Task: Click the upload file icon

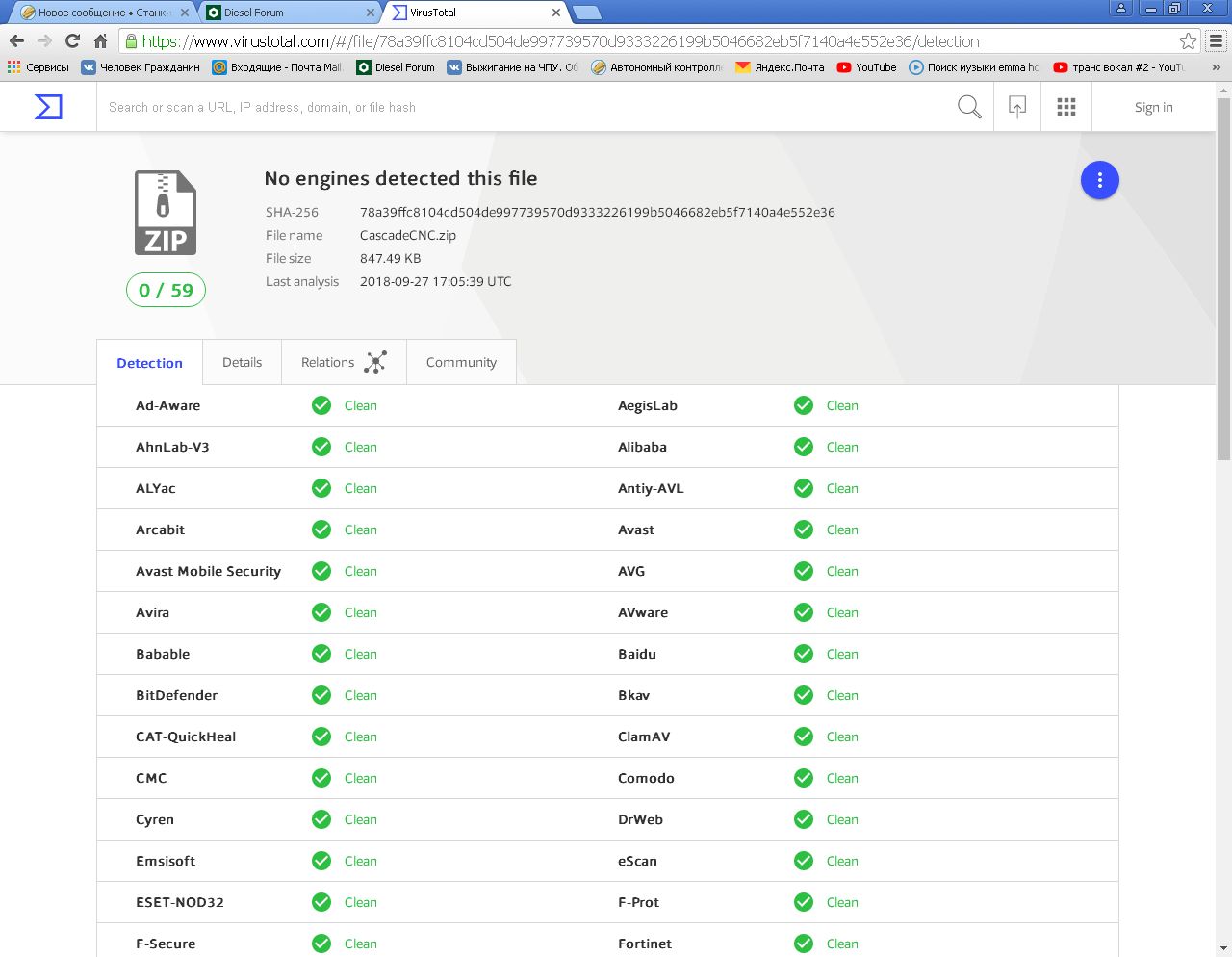Action: point(1017,107)
